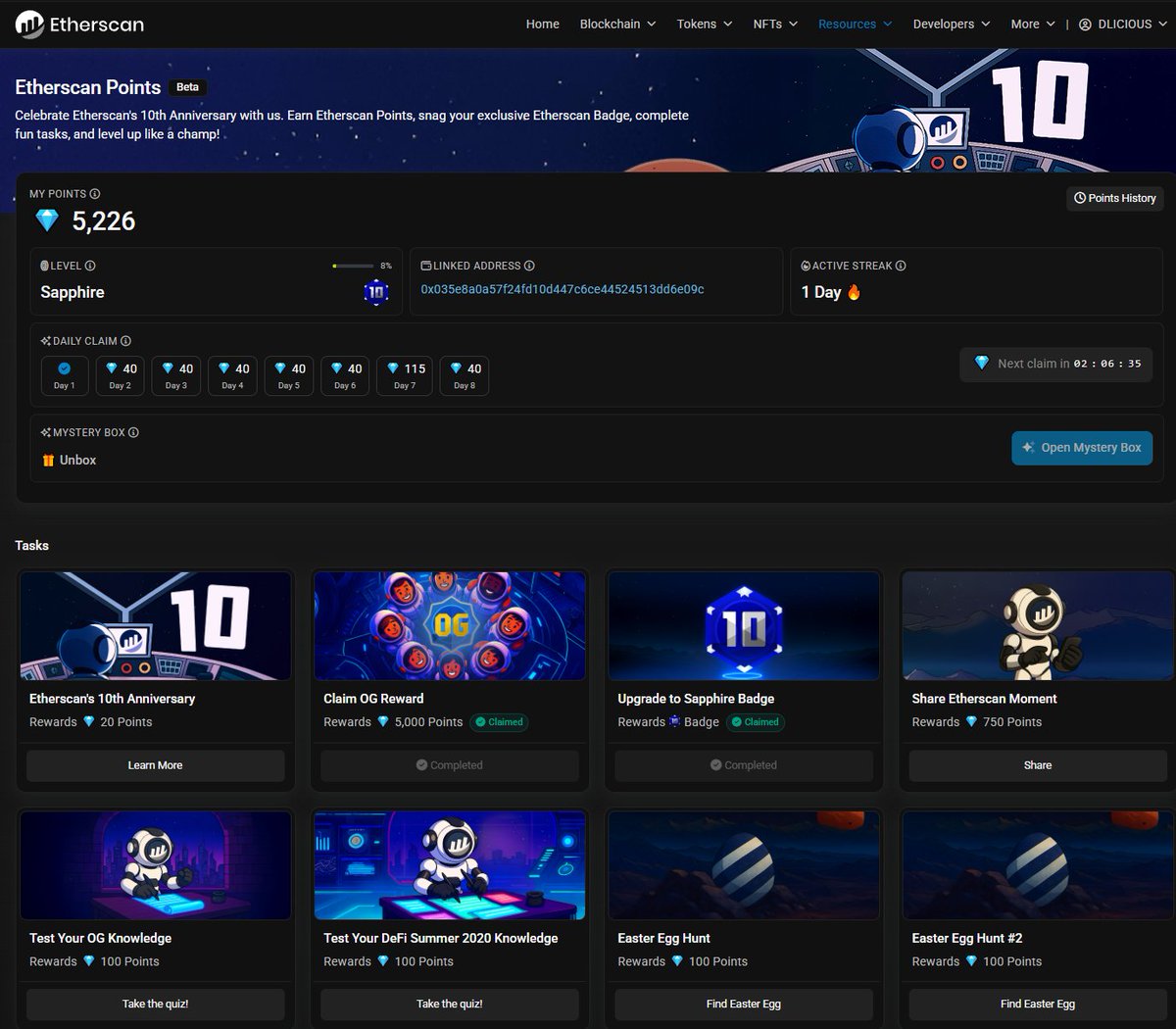The width and height of the screenshot is (1176, 1029).
Task: Click Find Easter Egg for Easter Egg Hunt #2
Action: pos(1038,1004)
